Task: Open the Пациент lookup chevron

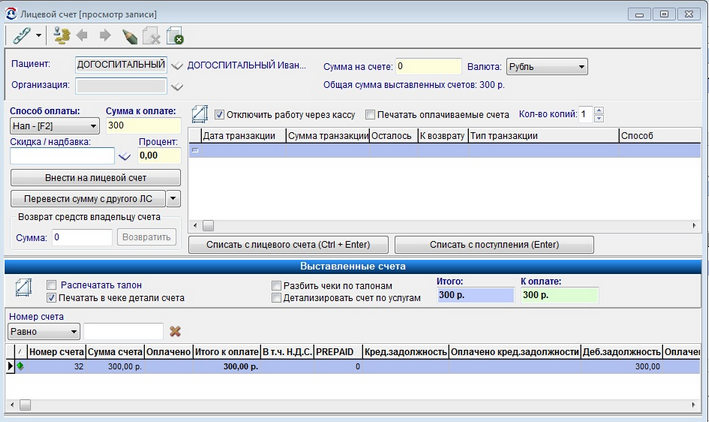Action: pos(177,66)
